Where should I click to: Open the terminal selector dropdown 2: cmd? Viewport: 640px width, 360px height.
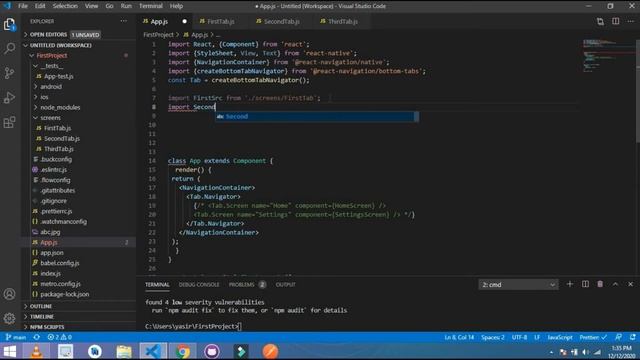(x=518, y=284)
